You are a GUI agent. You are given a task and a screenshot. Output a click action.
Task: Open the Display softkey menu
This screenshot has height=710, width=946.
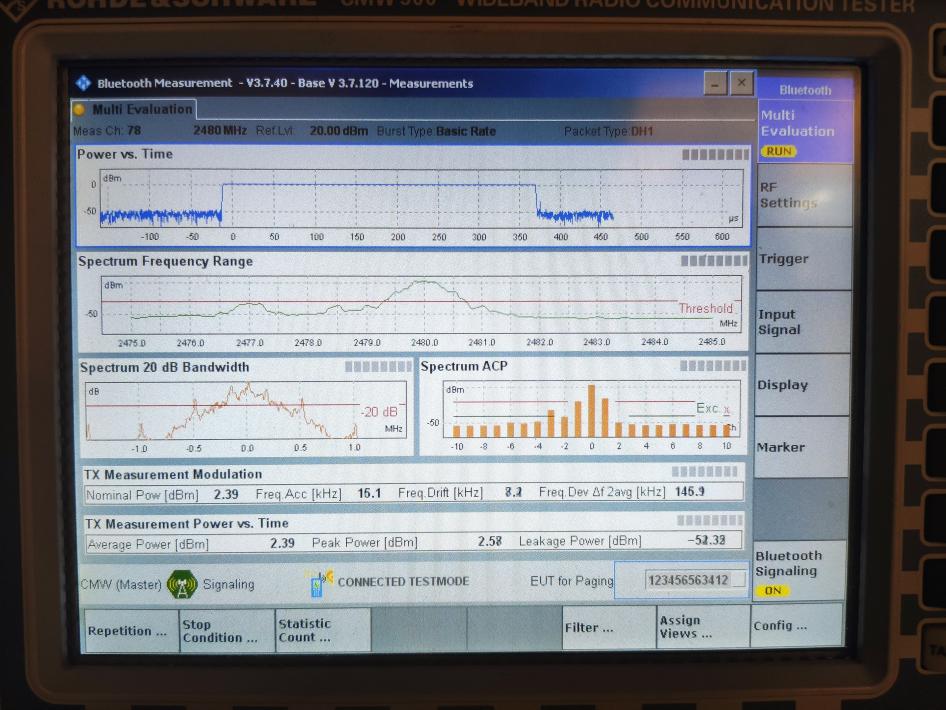[802, 385]
